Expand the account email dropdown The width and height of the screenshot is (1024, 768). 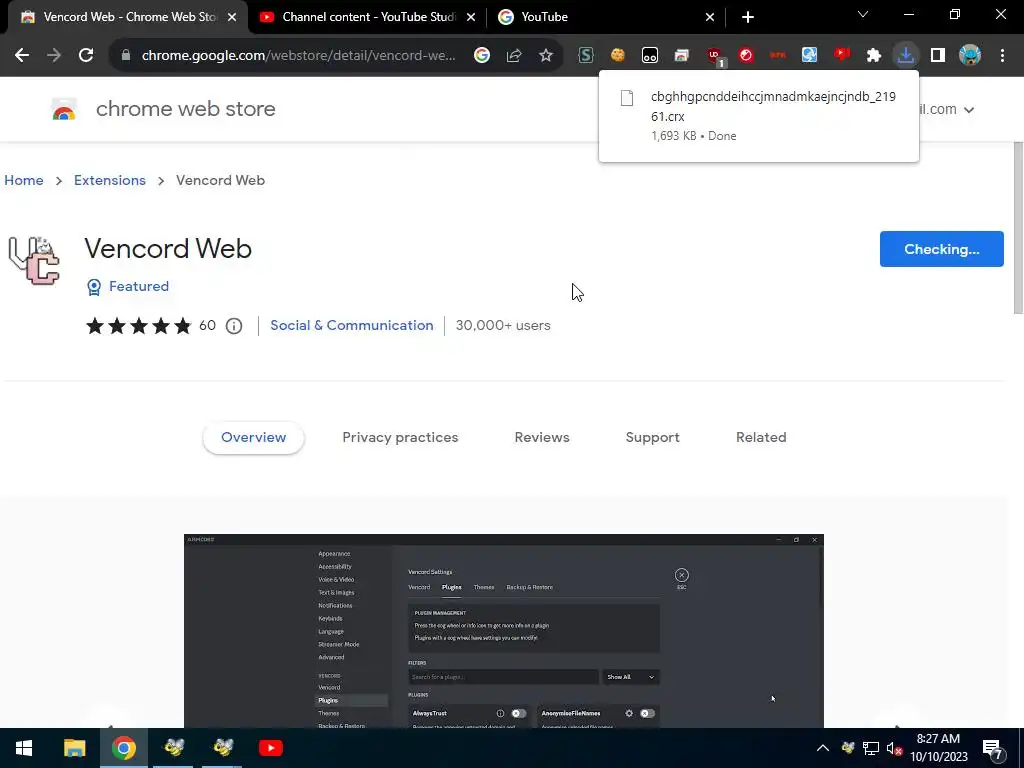tap(969, 110)
